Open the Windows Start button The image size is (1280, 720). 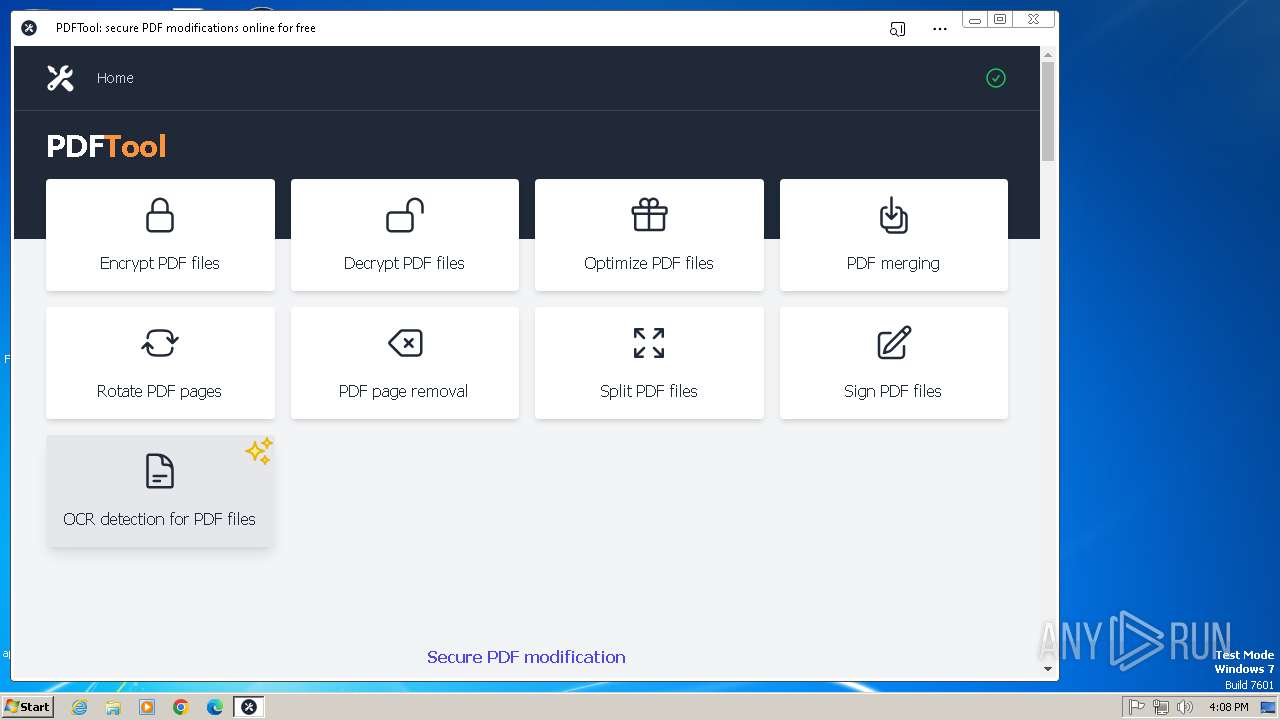(27, 707)
